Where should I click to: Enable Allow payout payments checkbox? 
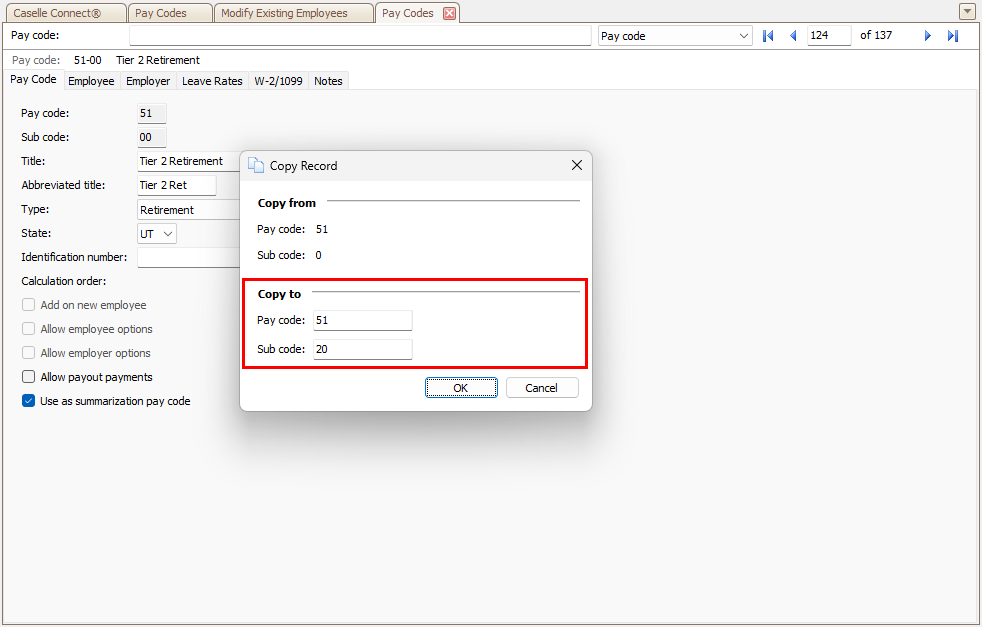(29, 377)
